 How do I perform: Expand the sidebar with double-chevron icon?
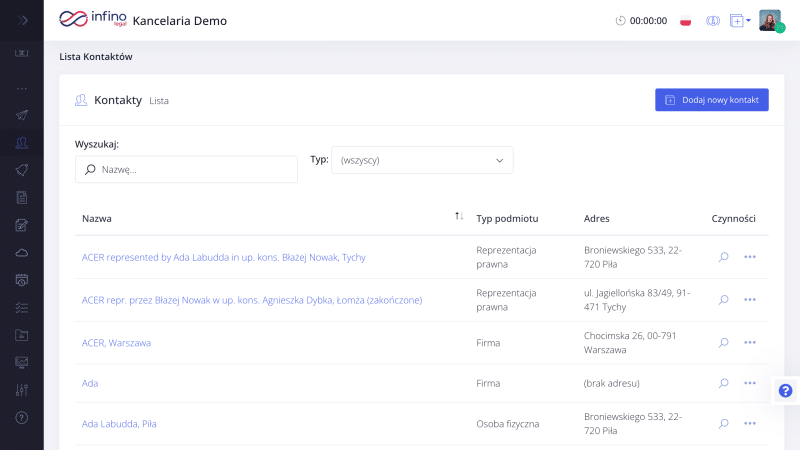(22, 20)
